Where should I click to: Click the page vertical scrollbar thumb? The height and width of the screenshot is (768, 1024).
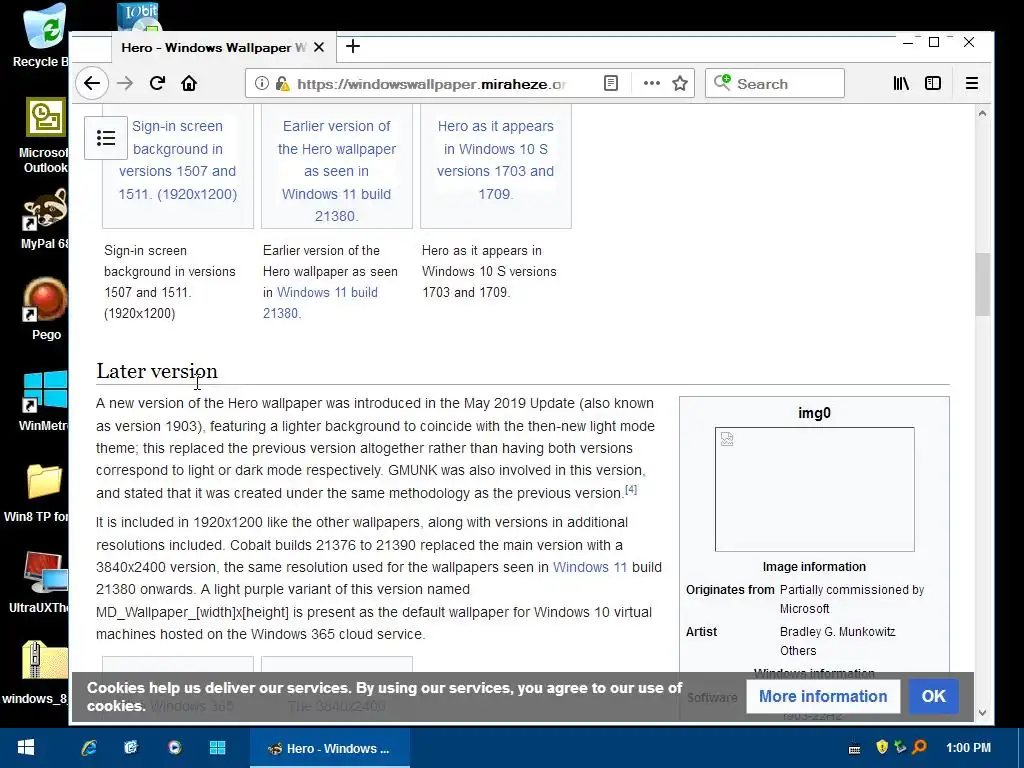[982, 284]
